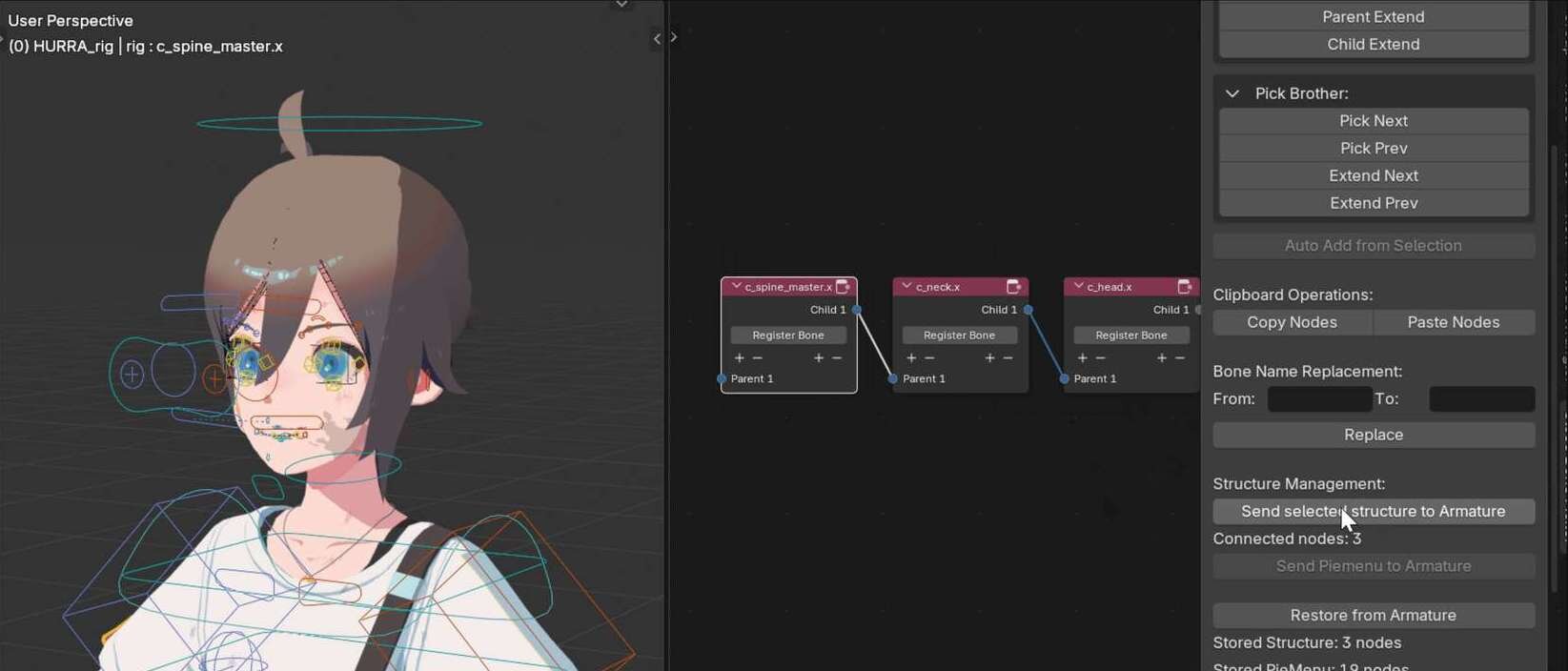Image resolution: width=1568 pixels, height=671 pixels.
Task: Click the Copy Nodes button
Action: click(1292, 322)
